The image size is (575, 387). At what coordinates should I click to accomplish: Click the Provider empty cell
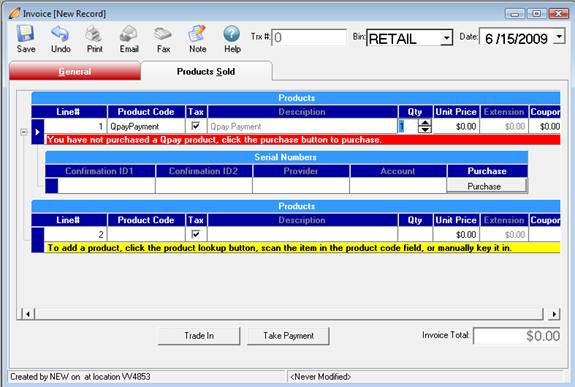(301, 186)
